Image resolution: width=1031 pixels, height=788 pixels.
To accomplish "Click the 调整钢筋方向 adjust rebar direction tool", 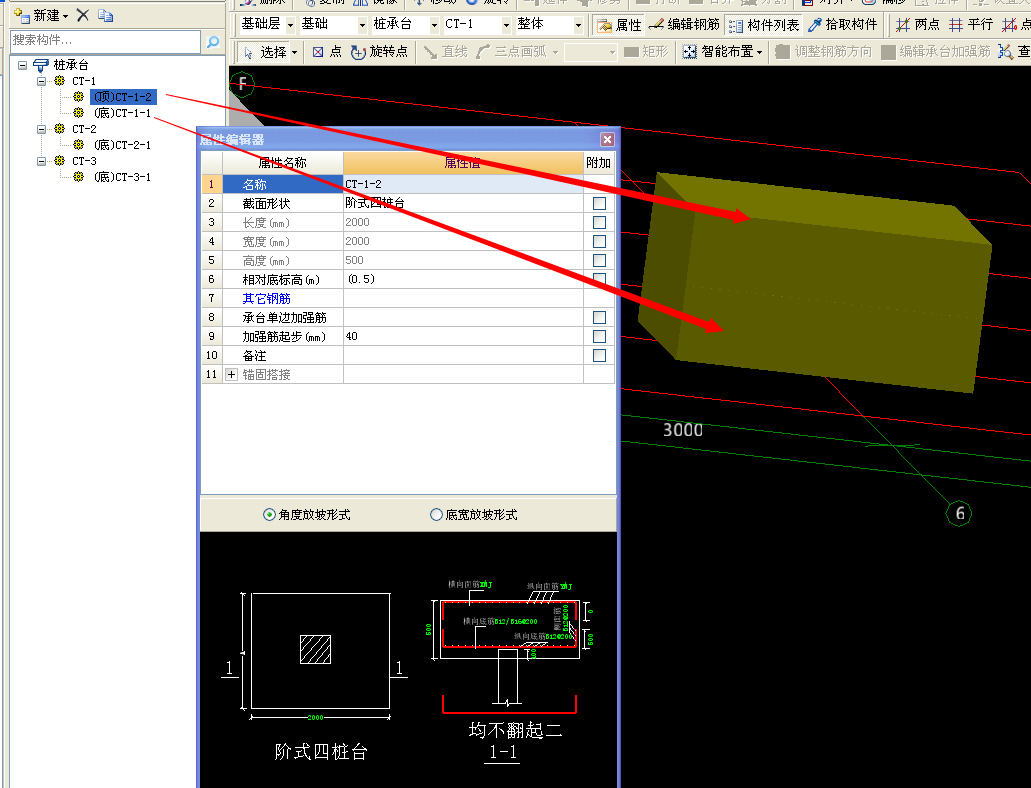I will pos(823,52).
